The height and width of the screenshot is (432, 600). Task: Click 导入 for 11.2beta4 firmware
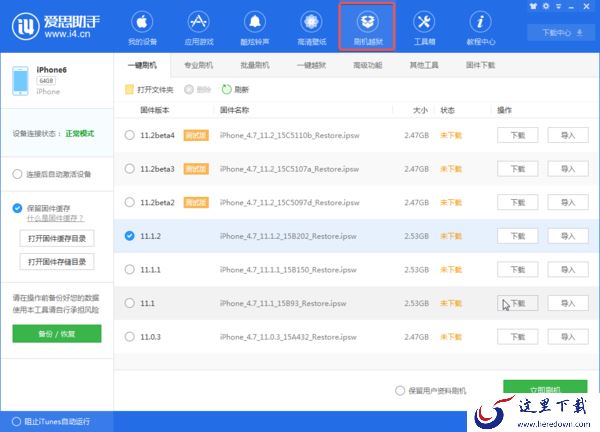click(x=568, y=135)
